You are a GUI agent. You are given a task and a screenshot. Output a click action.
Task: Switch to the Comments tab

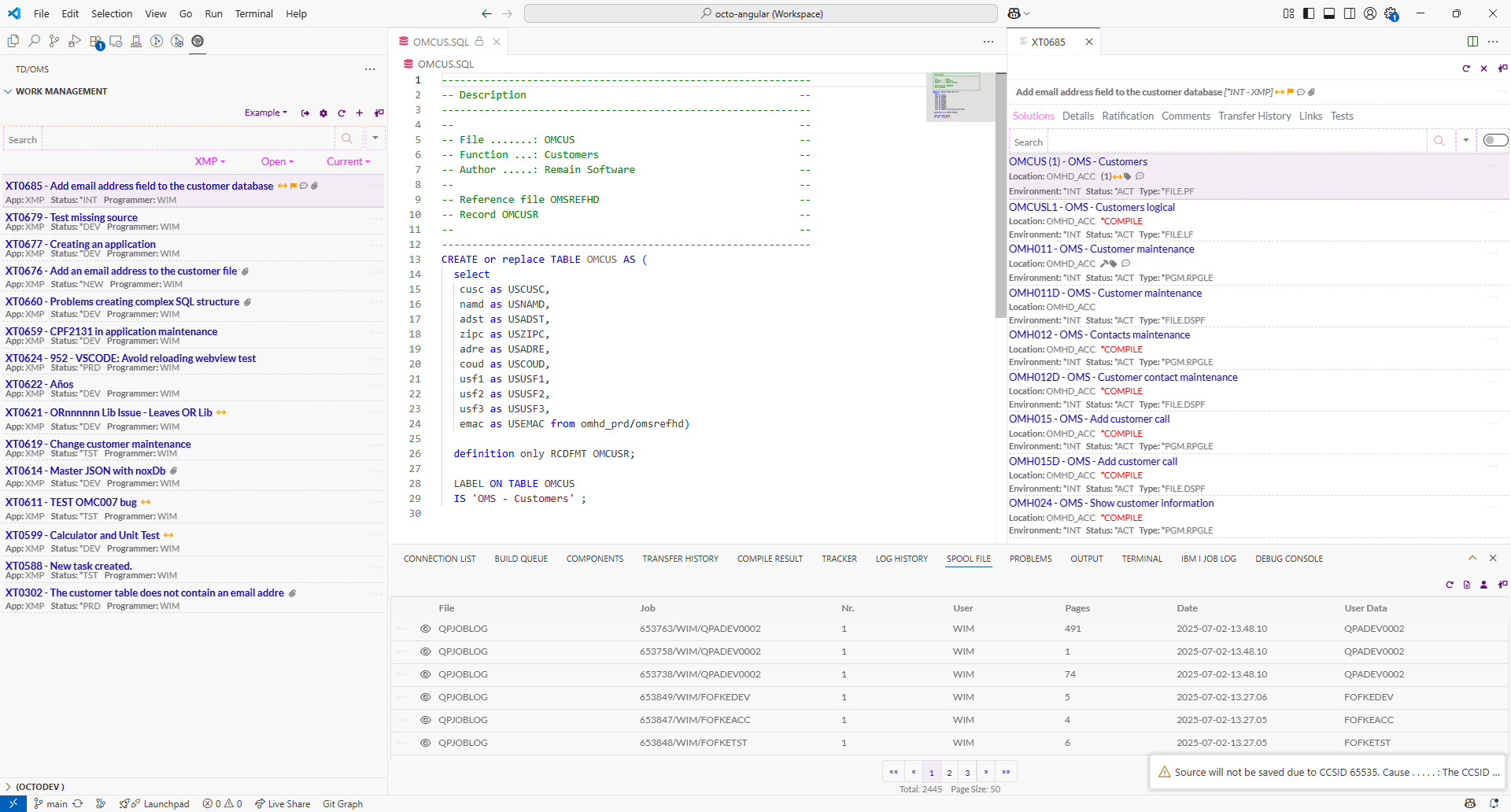1186,116
